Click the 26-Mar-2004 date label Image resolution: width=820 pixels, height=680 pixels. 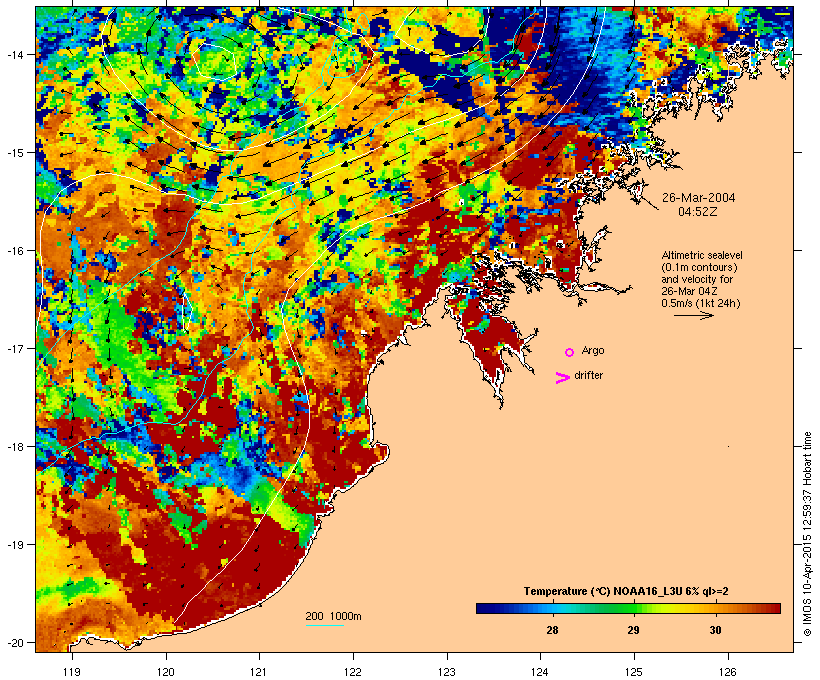coord(698,198)
